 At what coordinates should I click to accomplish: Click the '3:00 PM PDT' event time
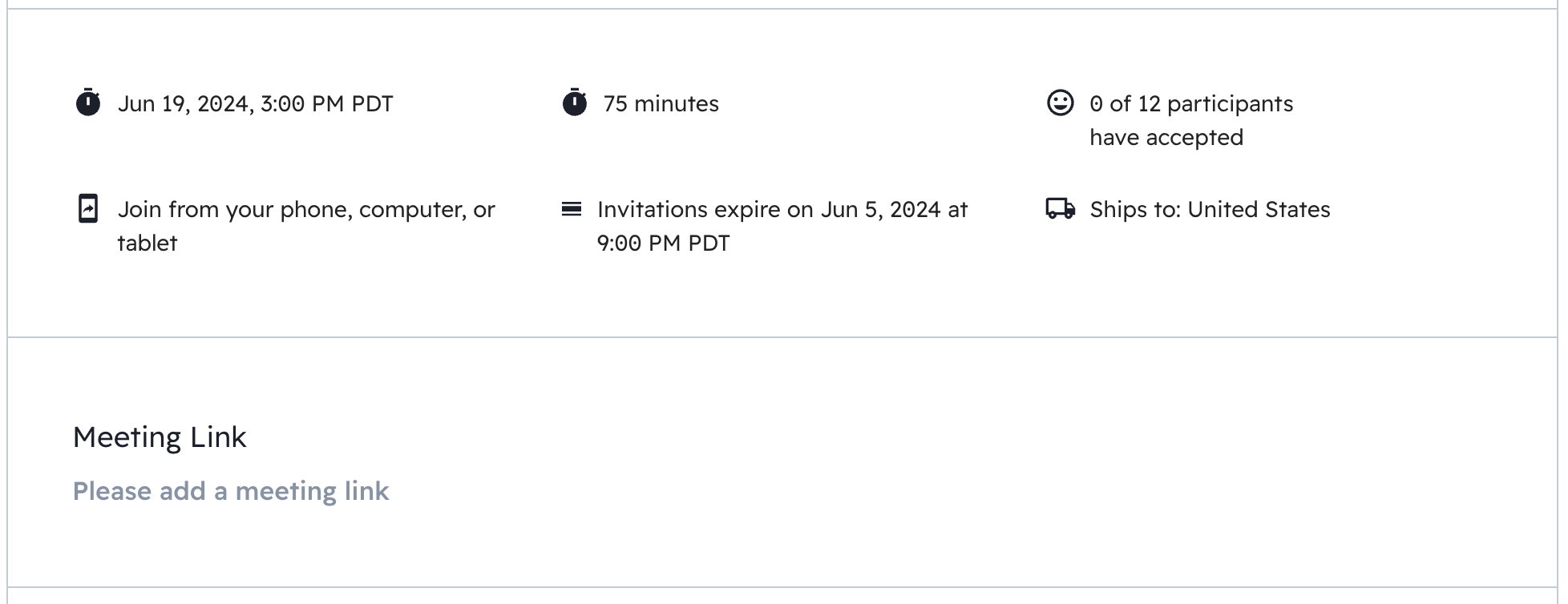[x=326, y=104]
